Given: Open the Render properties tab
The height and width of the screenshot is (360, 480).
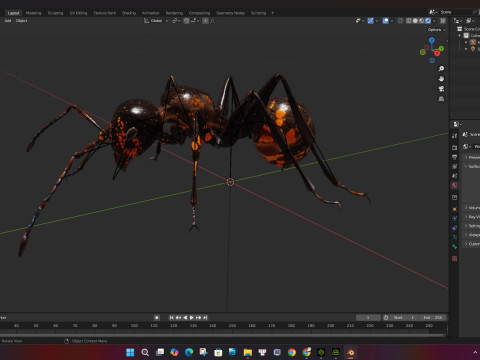Looking at the screenshot, I should tap(454, 147).
